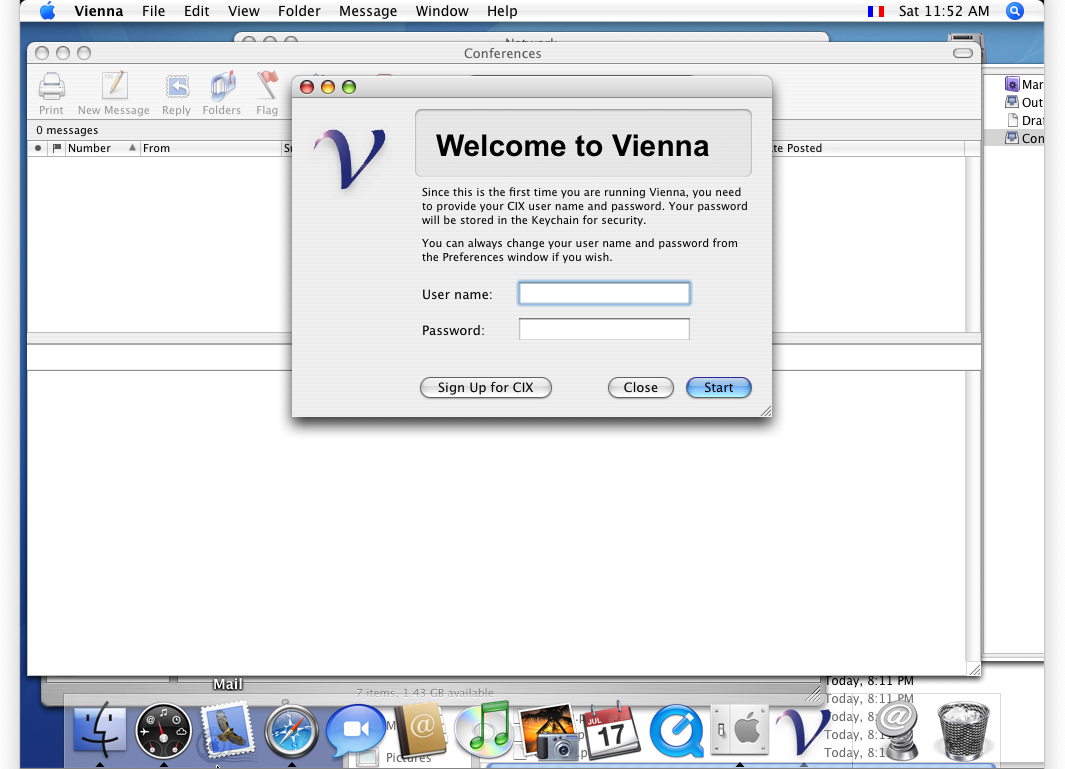Screen dimensions: 1065x769
Task: Select the Out folder in sidebar
Action: coord(1024,103)
